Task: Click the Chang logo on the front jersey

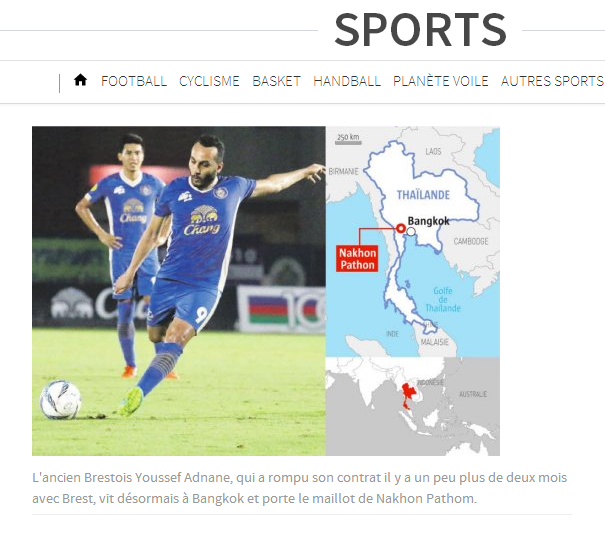Action: pyautogui.click(x=201, y=221)
